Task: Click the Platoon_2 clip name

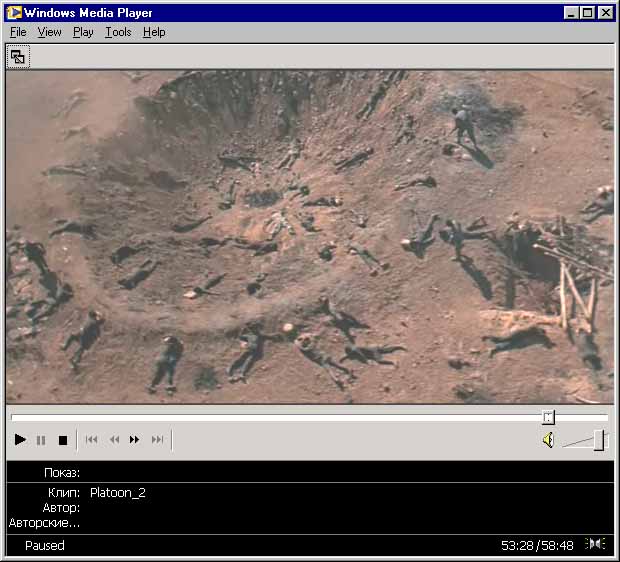Action: coord(118,493)
